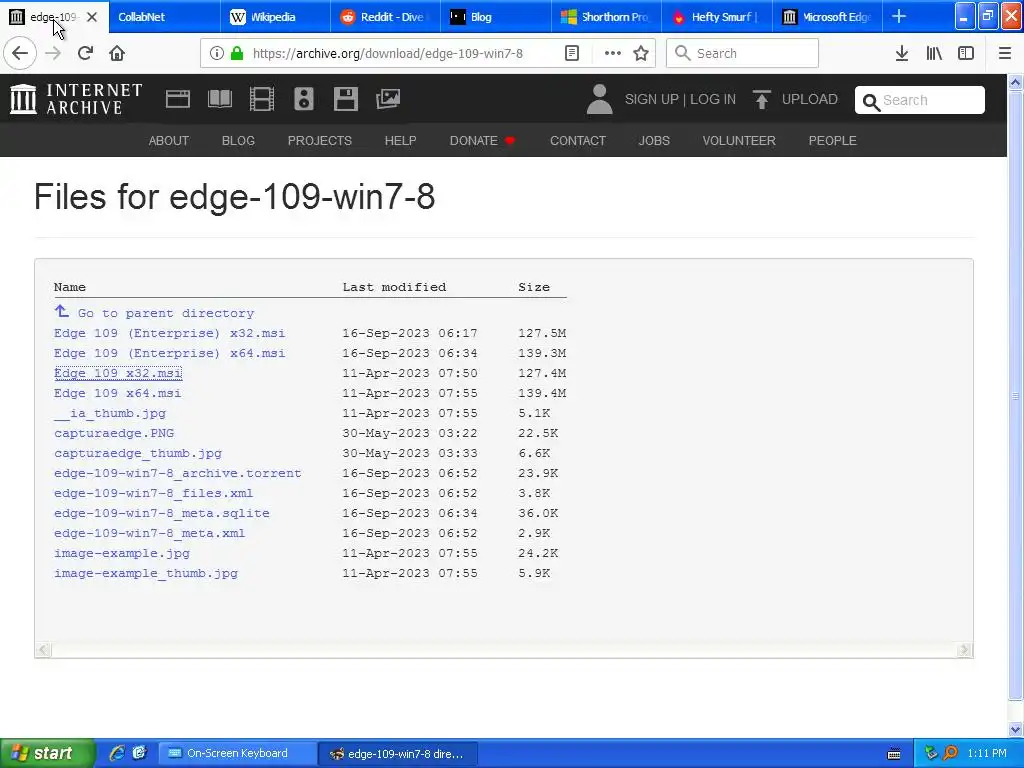Download Edge 109 x32.msi file

118,373
